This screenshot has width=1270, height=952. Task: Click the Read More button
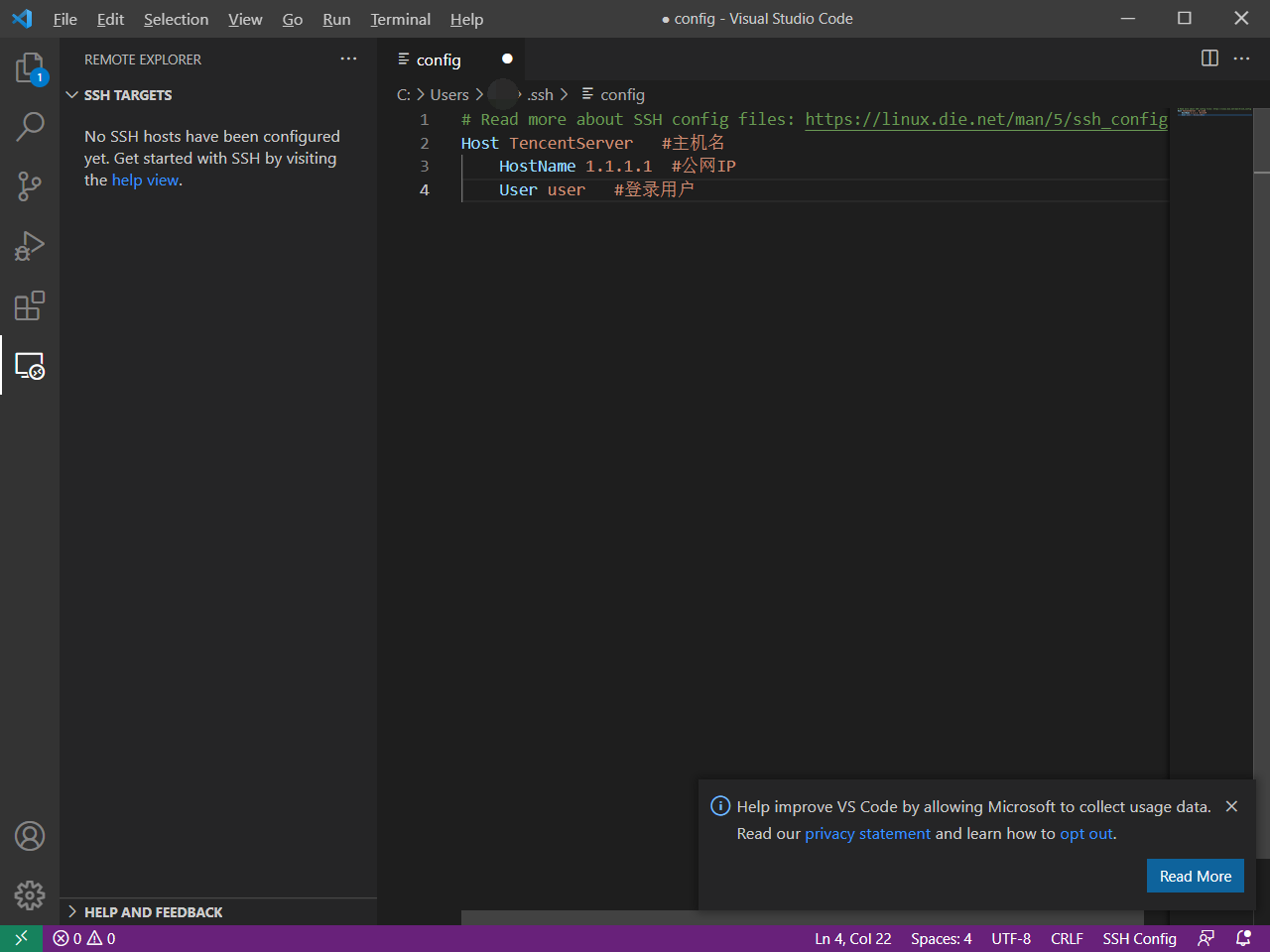[1196, 876]
